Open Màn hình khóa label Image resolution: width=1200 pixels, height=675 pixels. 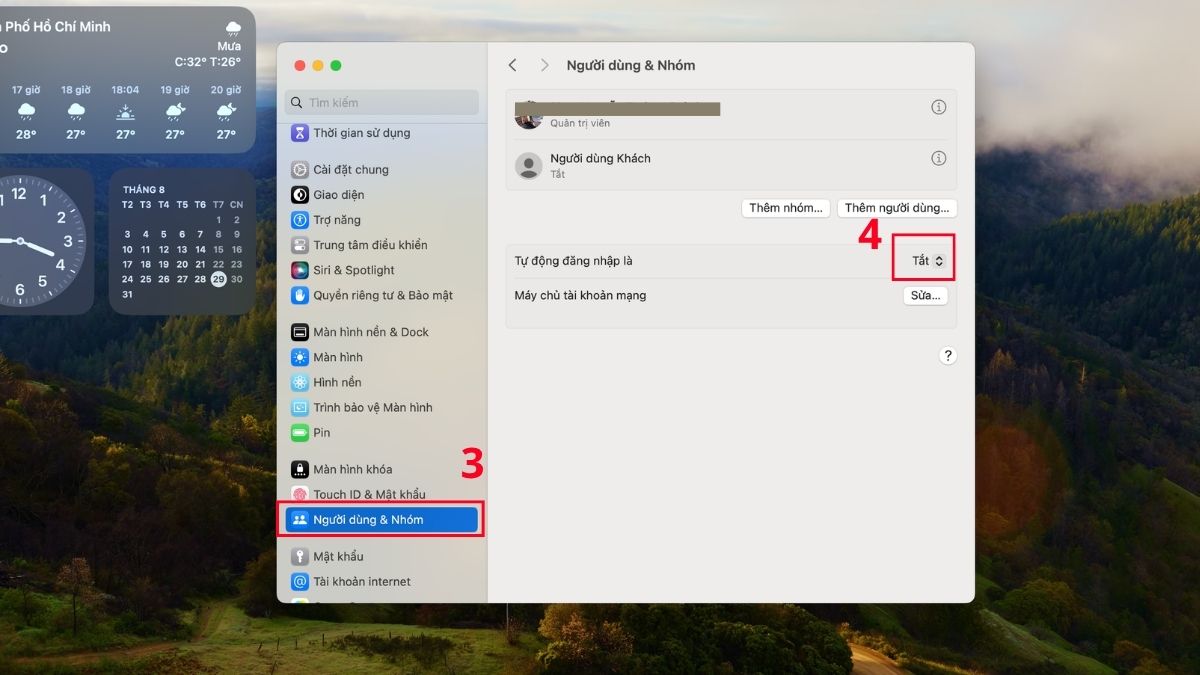pos(353,469)
